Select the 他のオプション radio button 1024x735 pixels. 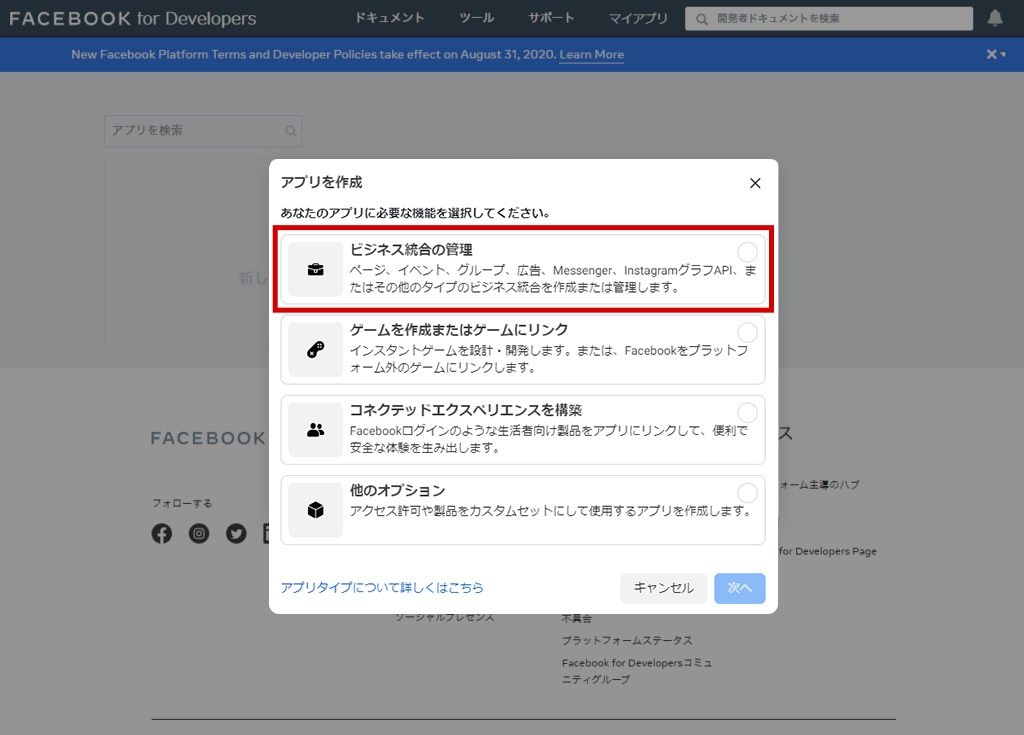pyautogui.click(x=747, y=492)
